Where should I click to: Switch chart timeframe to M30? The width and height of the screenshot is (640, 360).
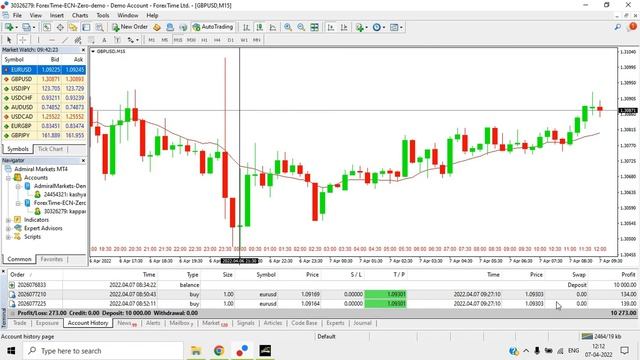point(191,40)
